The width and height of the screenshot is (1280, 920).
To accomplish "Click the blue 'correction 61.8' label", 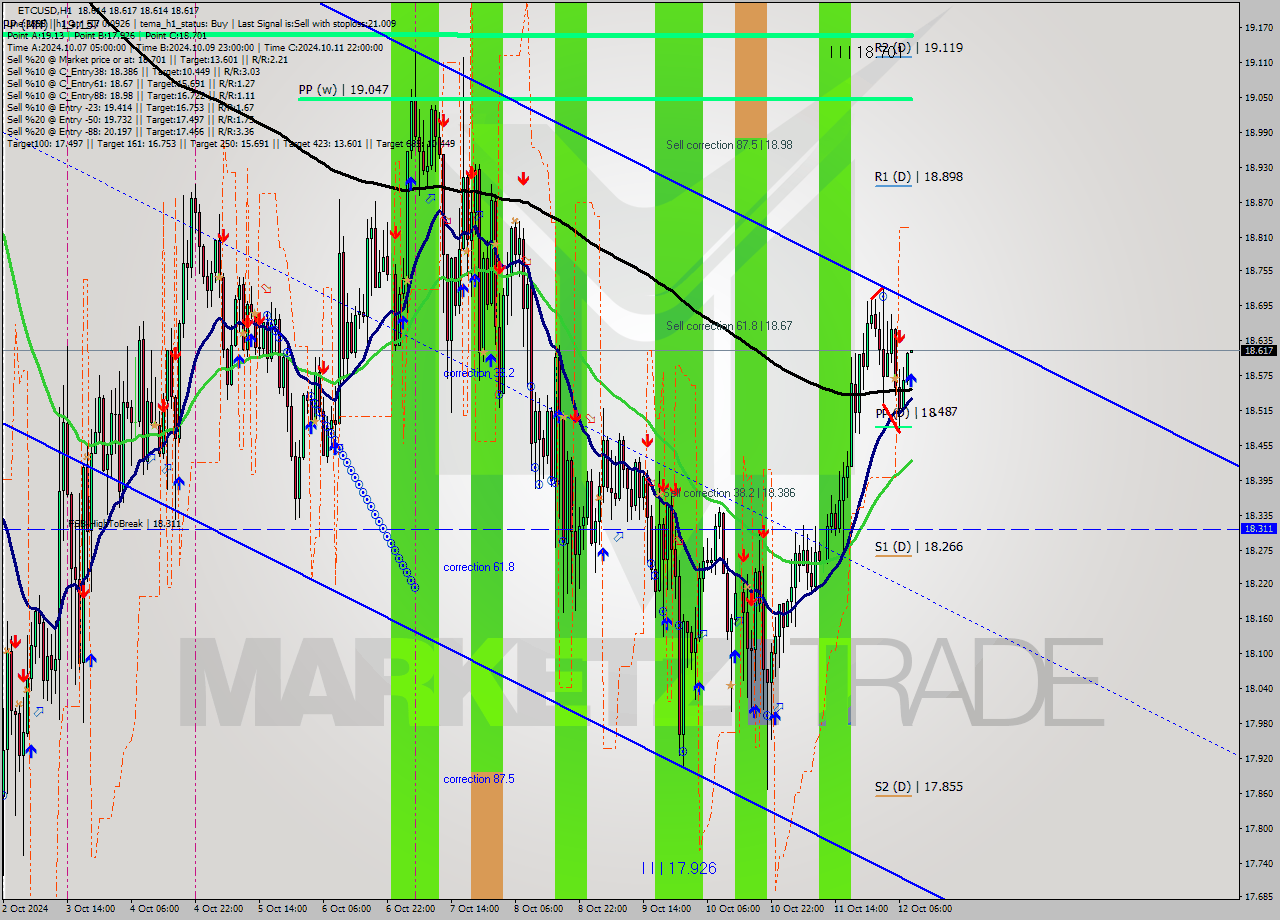I will pyautogui.click(x=479, y=567).
